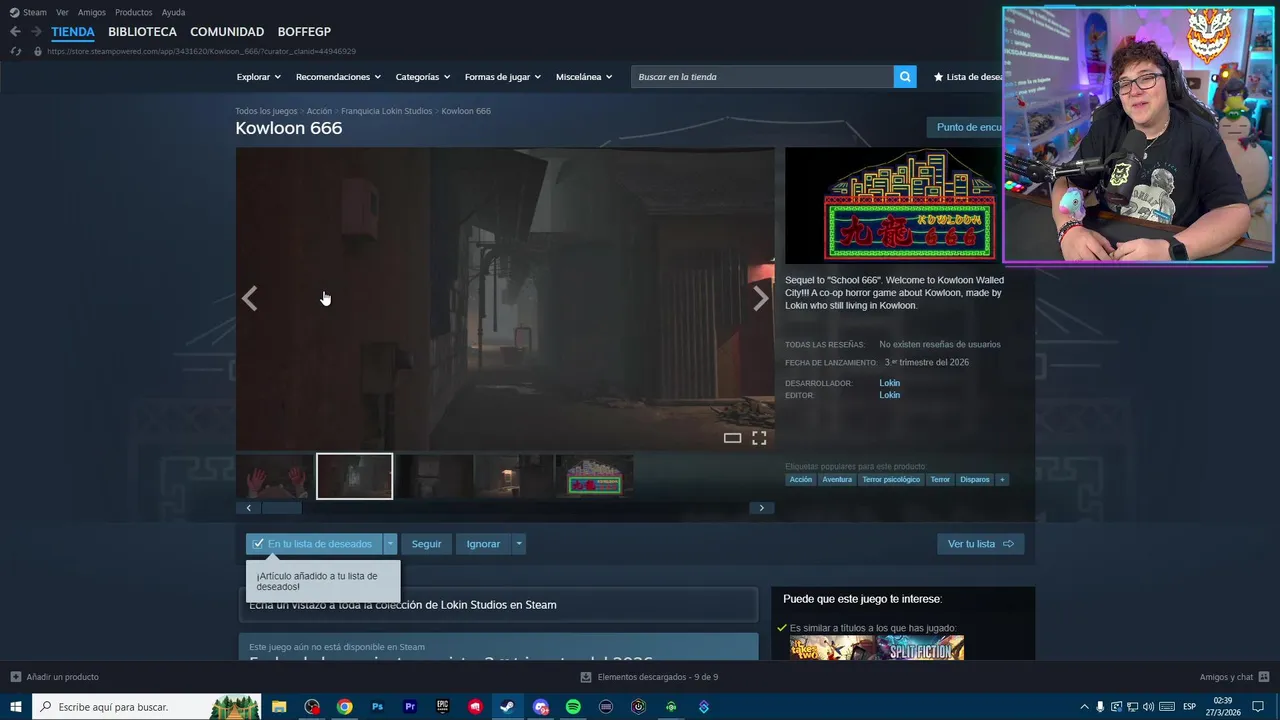Open Spotify from the taskbar
This screenshot has width=1280, height=720.
click(x=573, y=707)
